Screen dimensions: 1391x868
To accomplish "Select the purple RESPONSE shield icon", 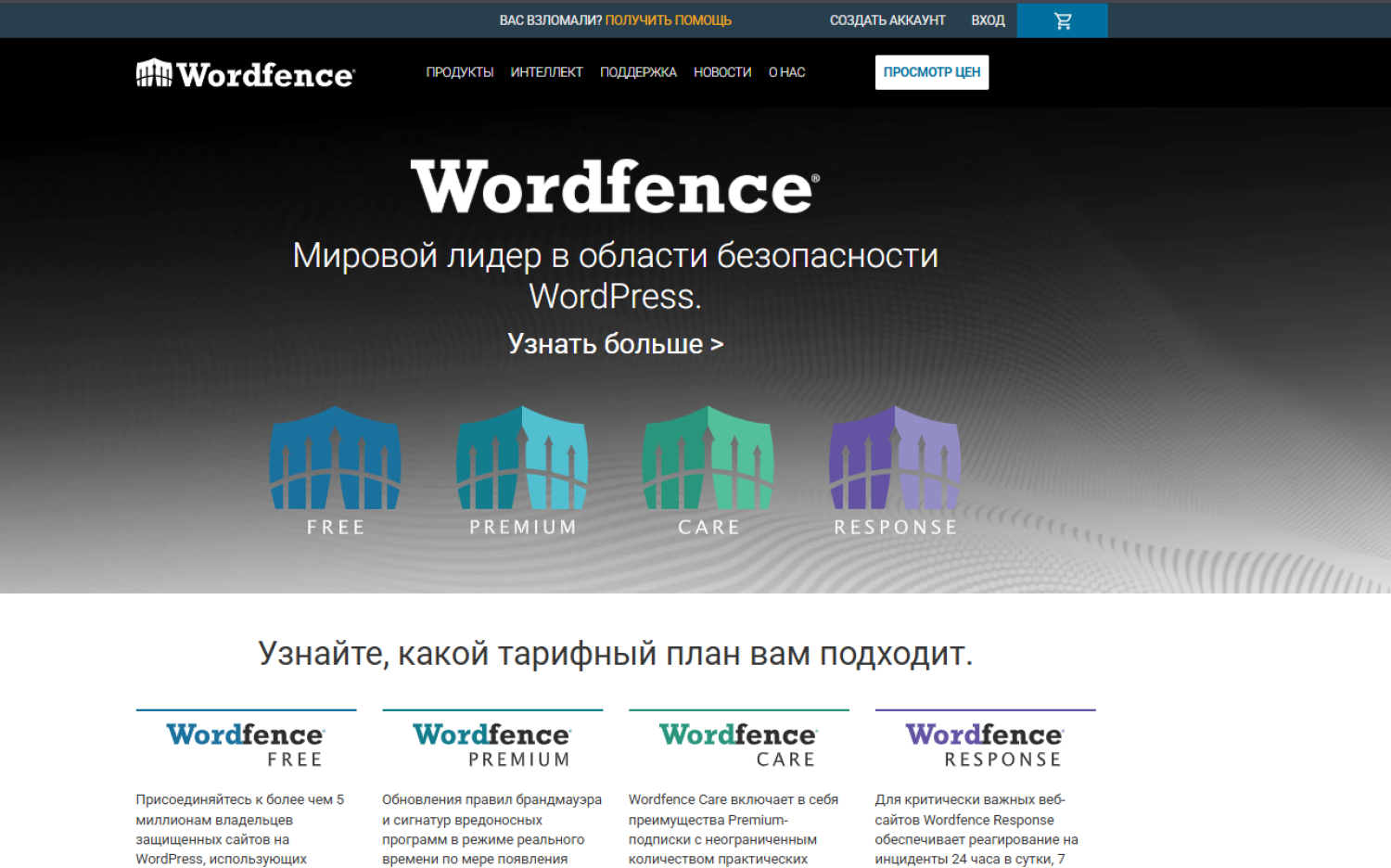I will [895, 459].
